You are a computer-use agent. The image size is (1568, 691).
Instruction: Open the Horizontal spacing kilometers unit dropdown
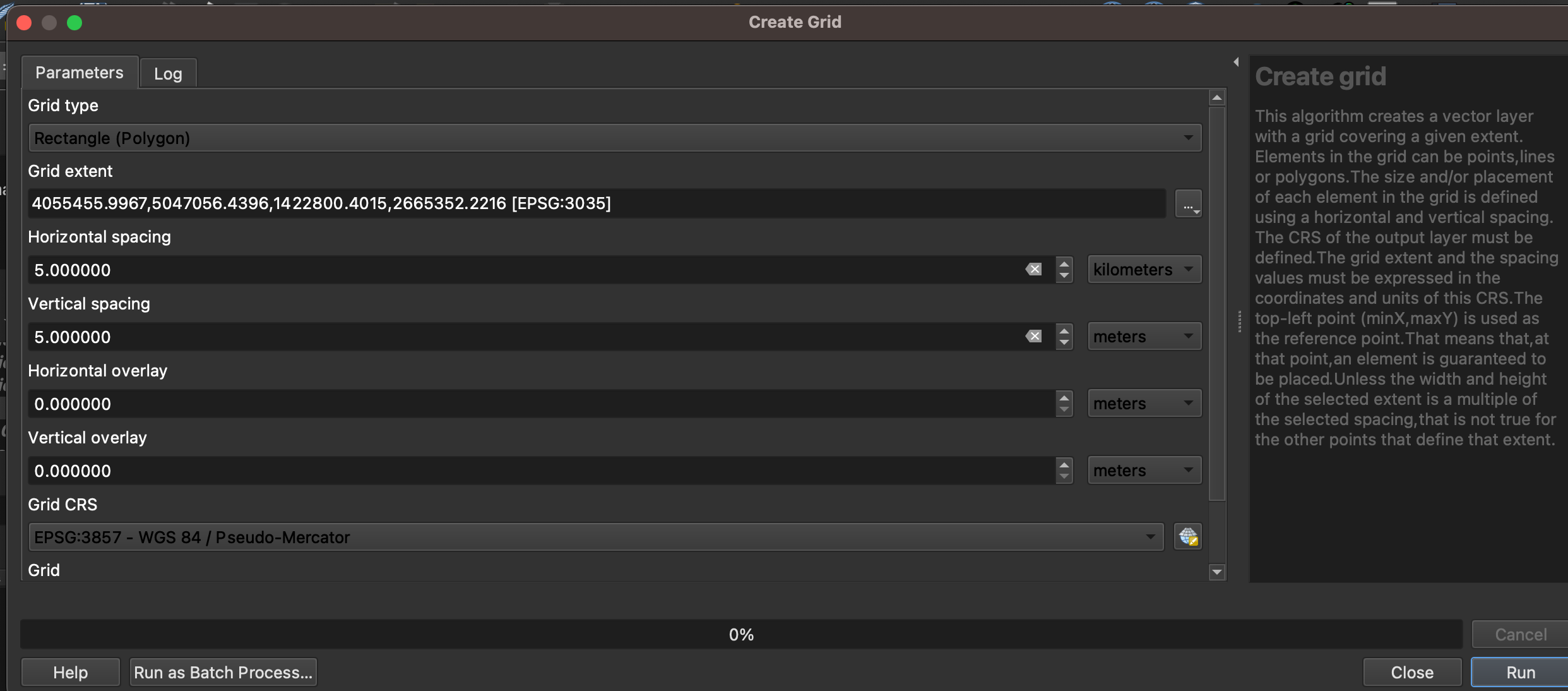1144,270
